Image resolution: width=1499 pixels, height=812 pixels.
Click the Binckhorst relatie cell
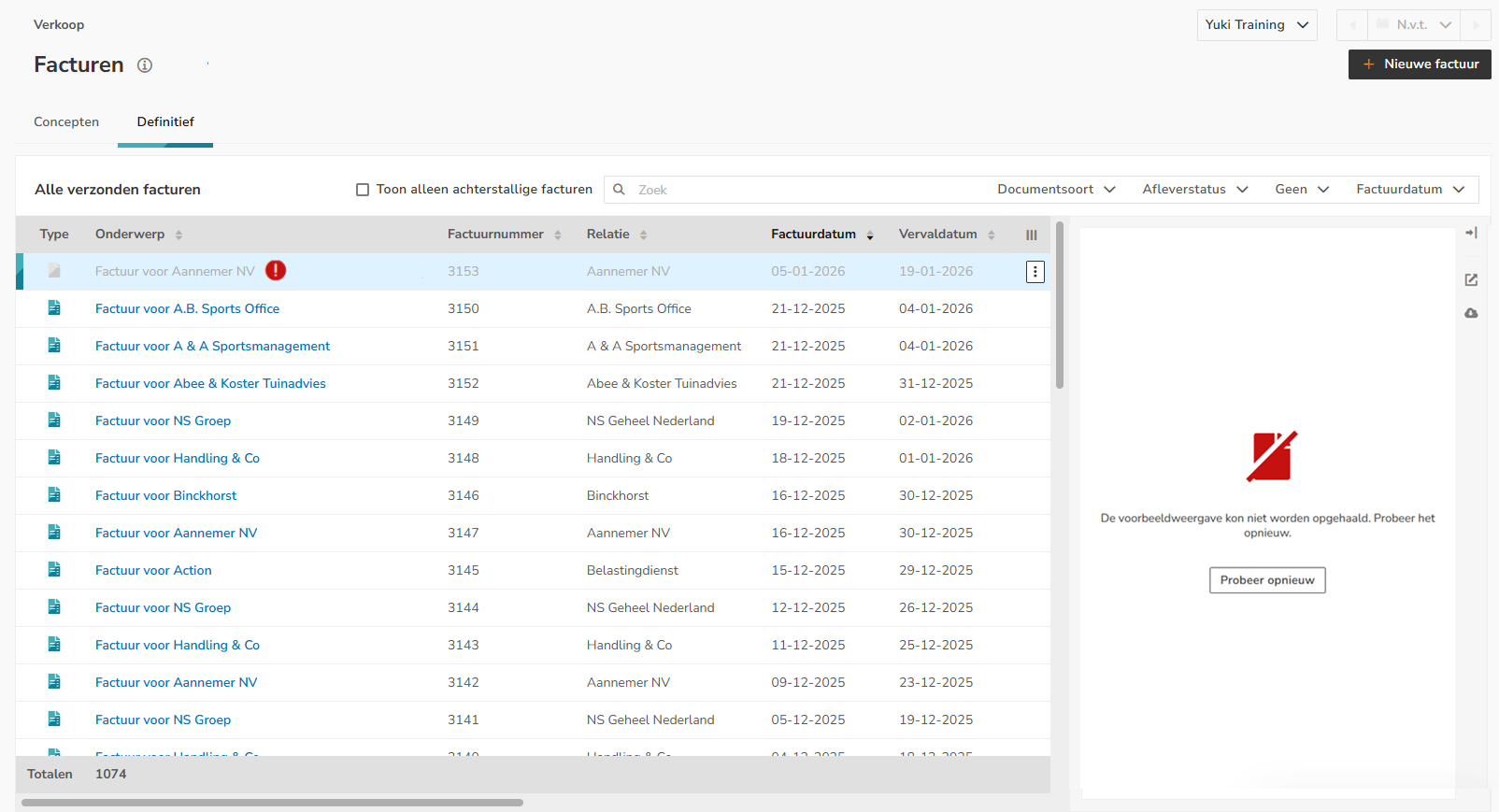[x=618, y=496]
